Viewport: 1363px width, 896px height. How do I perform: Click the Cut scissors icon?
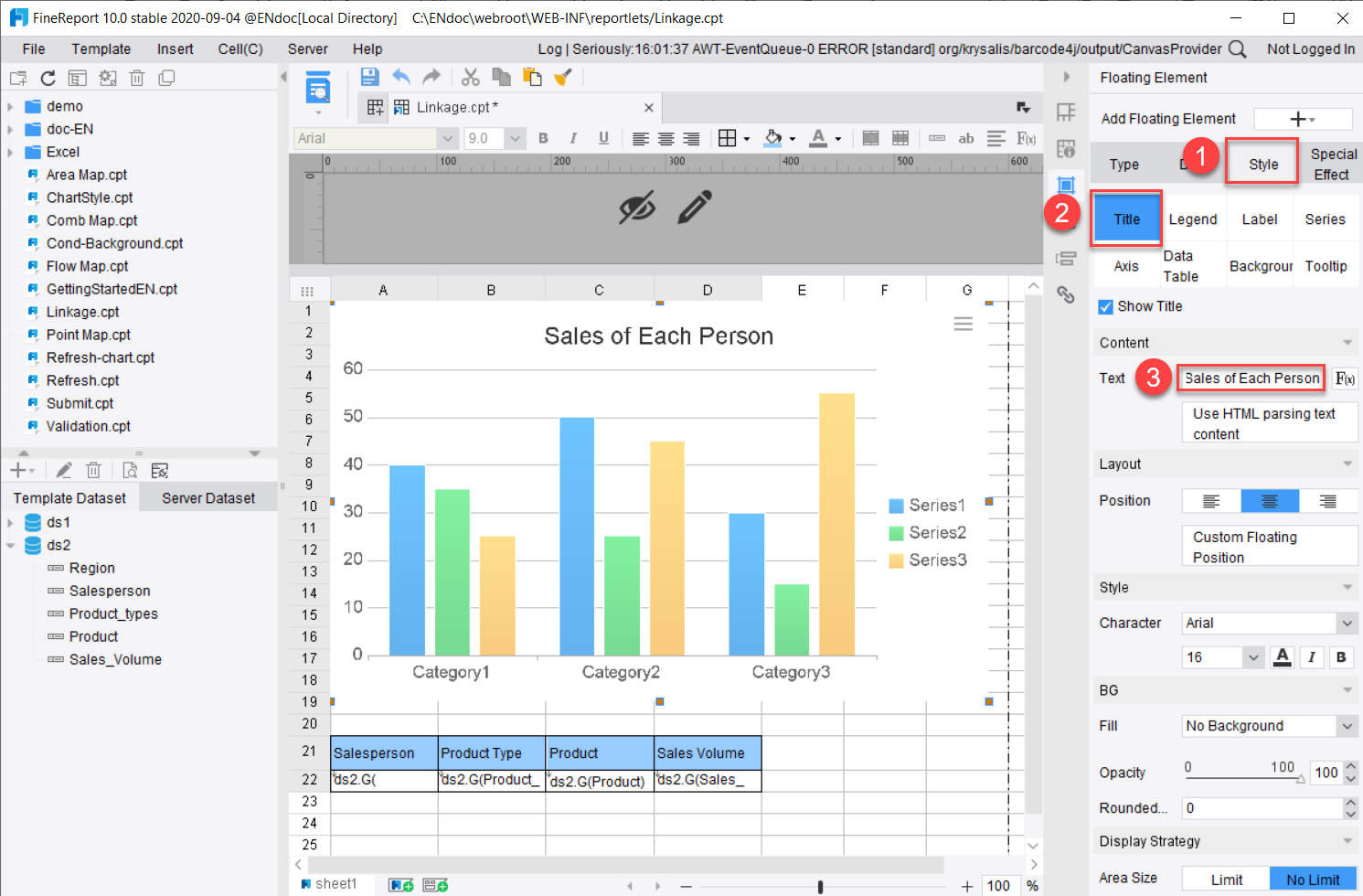[x=471, y=77]
